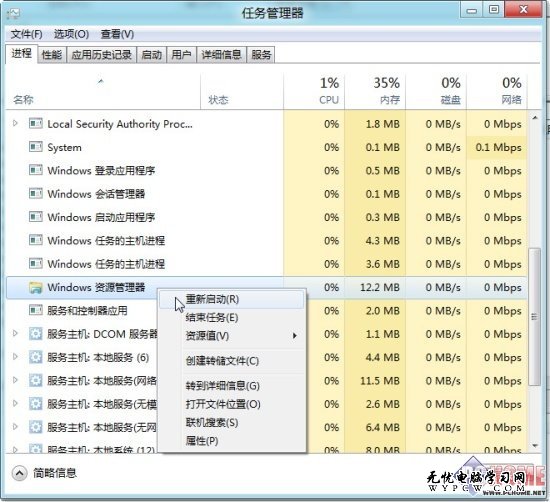Maximize the Task Manager window

494,10
